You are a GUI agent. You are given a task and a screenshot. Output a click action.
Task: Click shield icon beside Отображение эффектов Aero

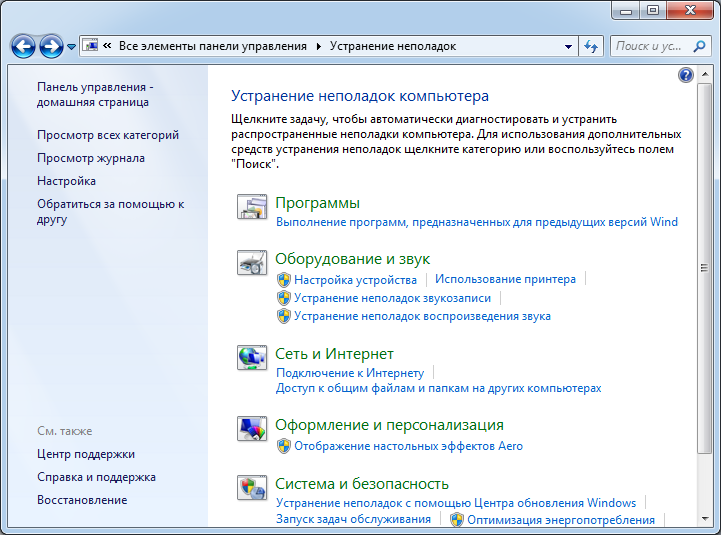pyautogui.click(x=284, y=446)
